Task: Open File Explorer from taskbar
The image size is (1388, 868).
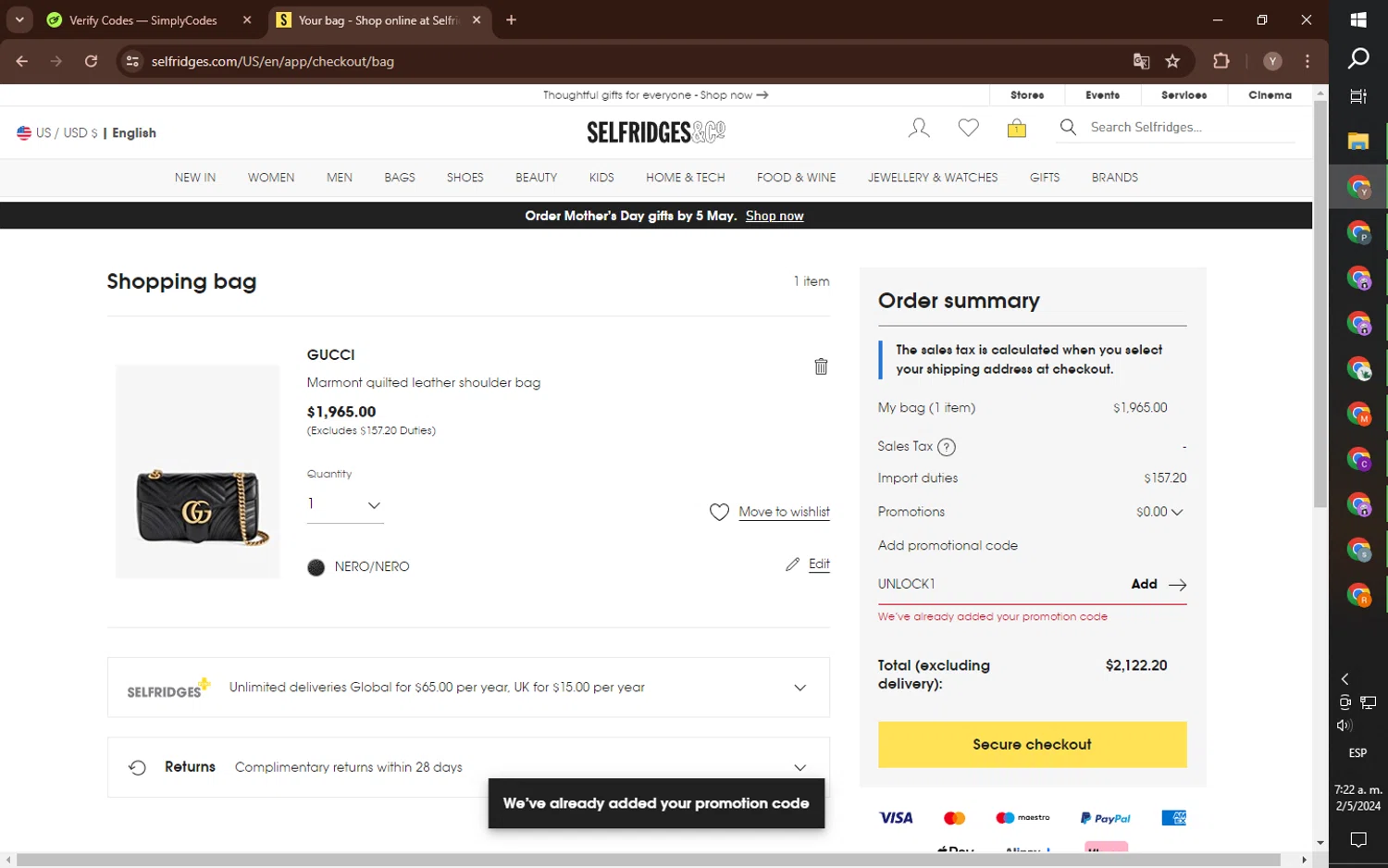Action: tap(1358, 142)
